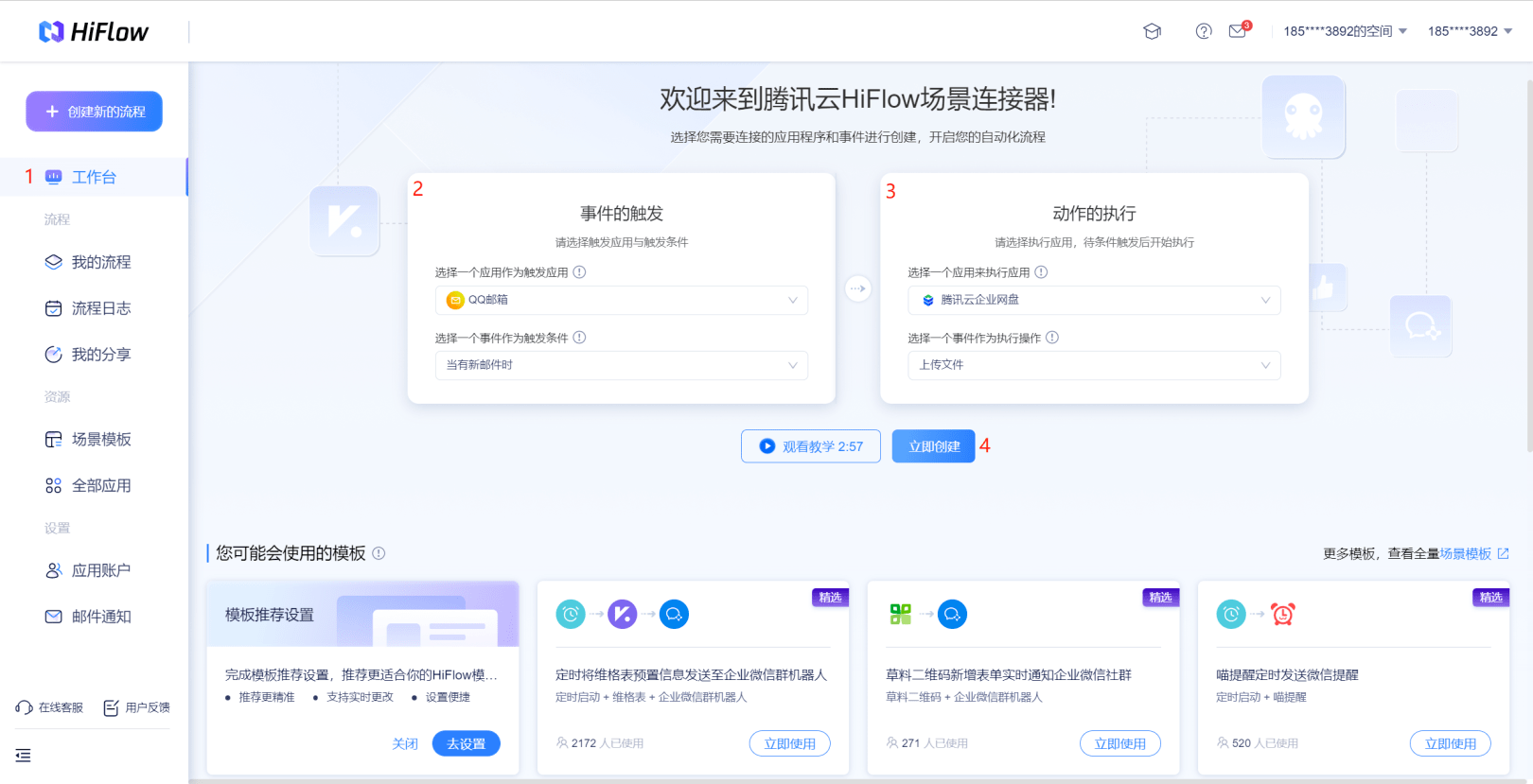Click the info icon beside 选择一个事件作为执行操作

[1052, 338]
